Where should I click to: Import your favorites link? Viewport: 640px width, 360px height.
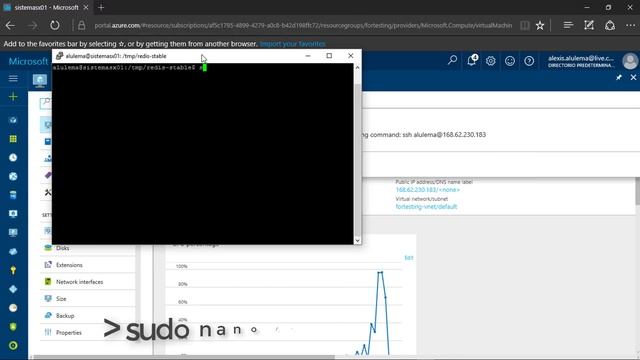pos(293,44)
